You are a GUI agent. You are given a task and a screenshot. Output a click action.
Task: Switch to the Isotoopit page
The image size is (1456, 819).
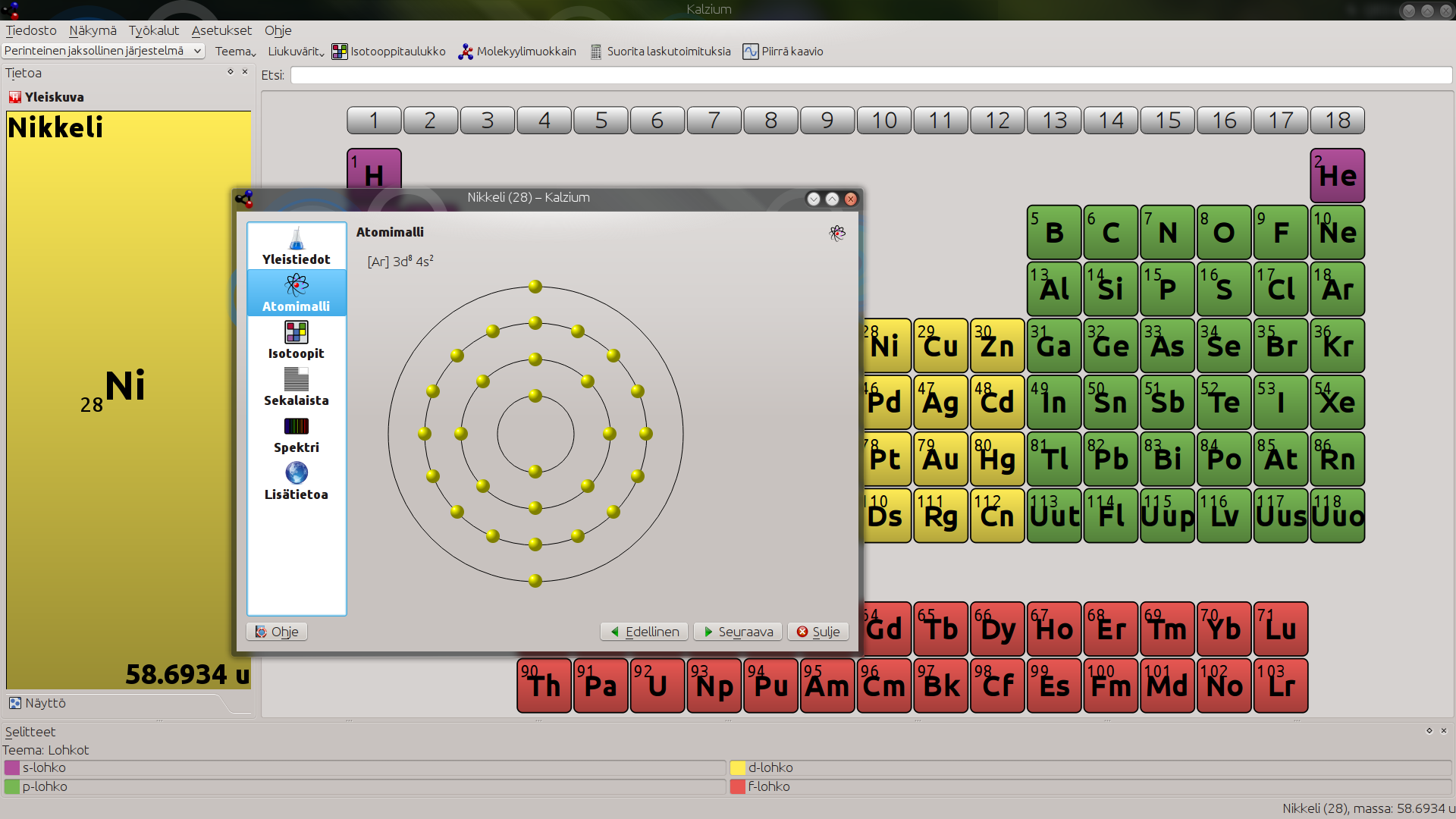tap(297, 340)
